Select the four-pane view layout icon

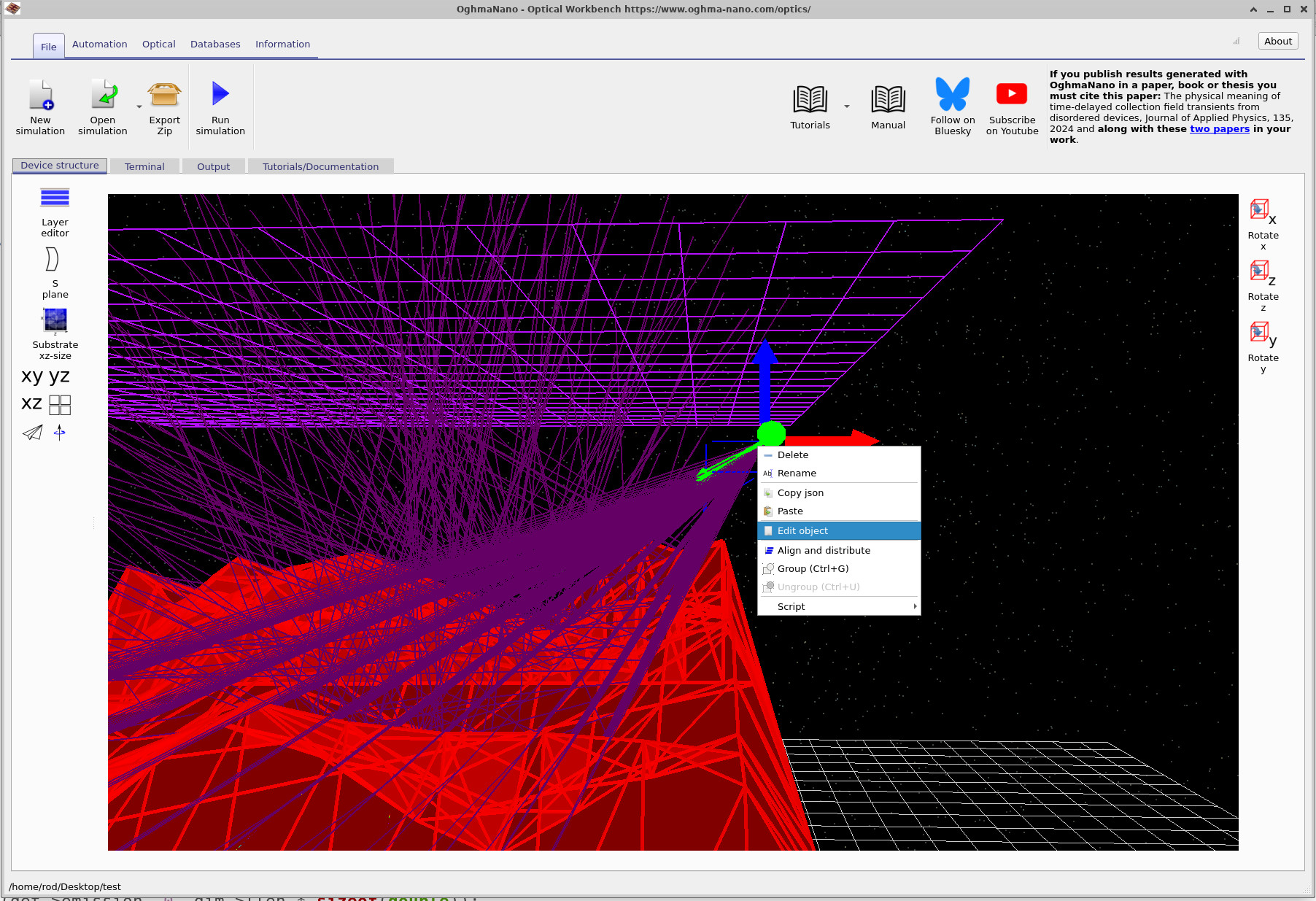61,404
